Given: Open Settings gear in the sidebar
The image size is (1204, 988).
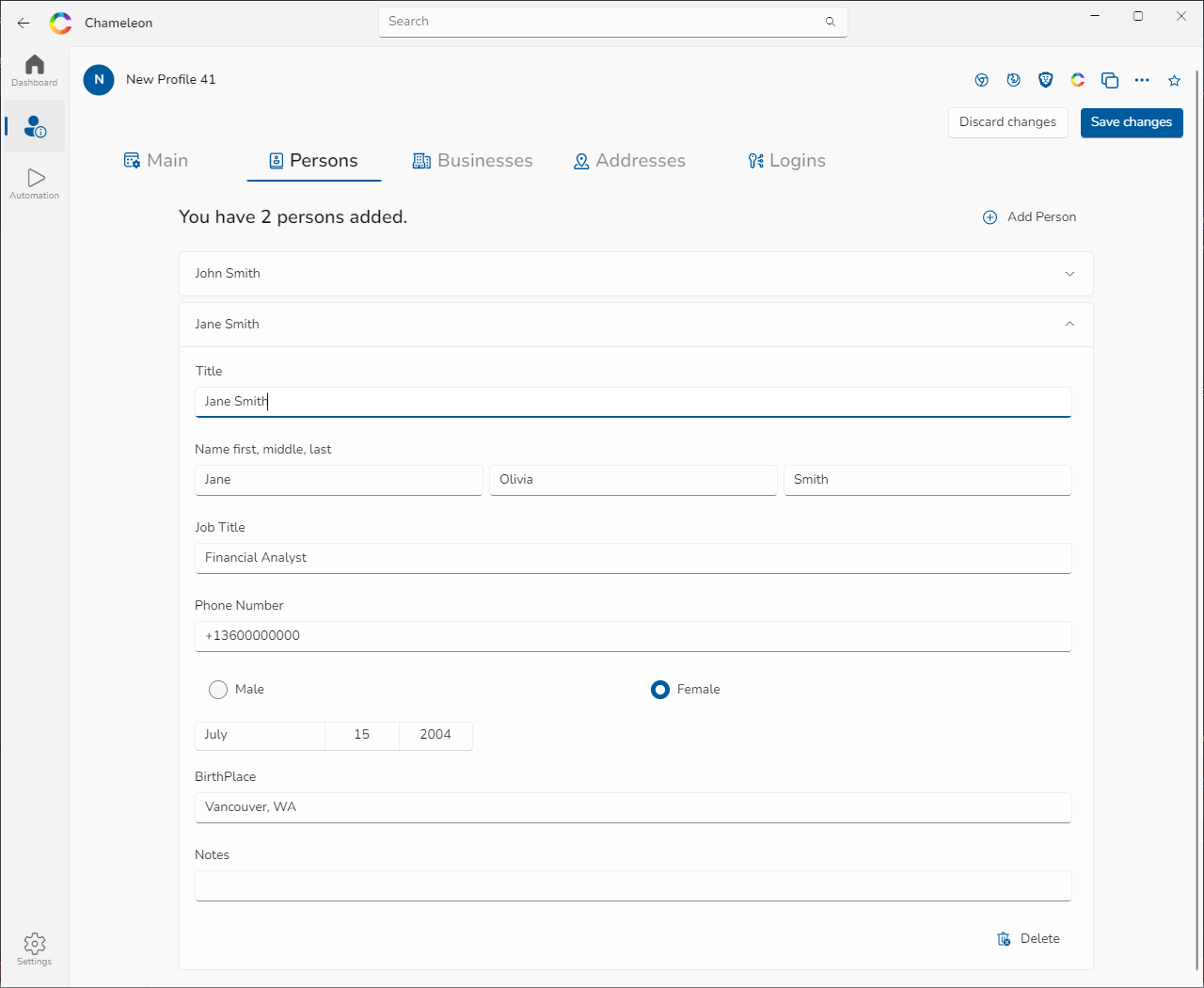Looking at the screenshot, I should (35, 948).
